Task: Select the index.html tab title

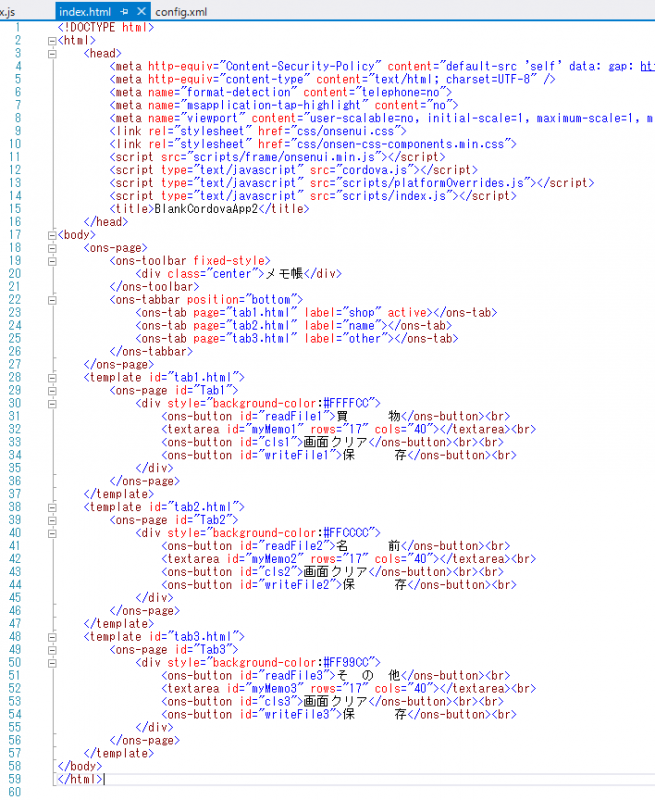Action: [x=84, y=11]
